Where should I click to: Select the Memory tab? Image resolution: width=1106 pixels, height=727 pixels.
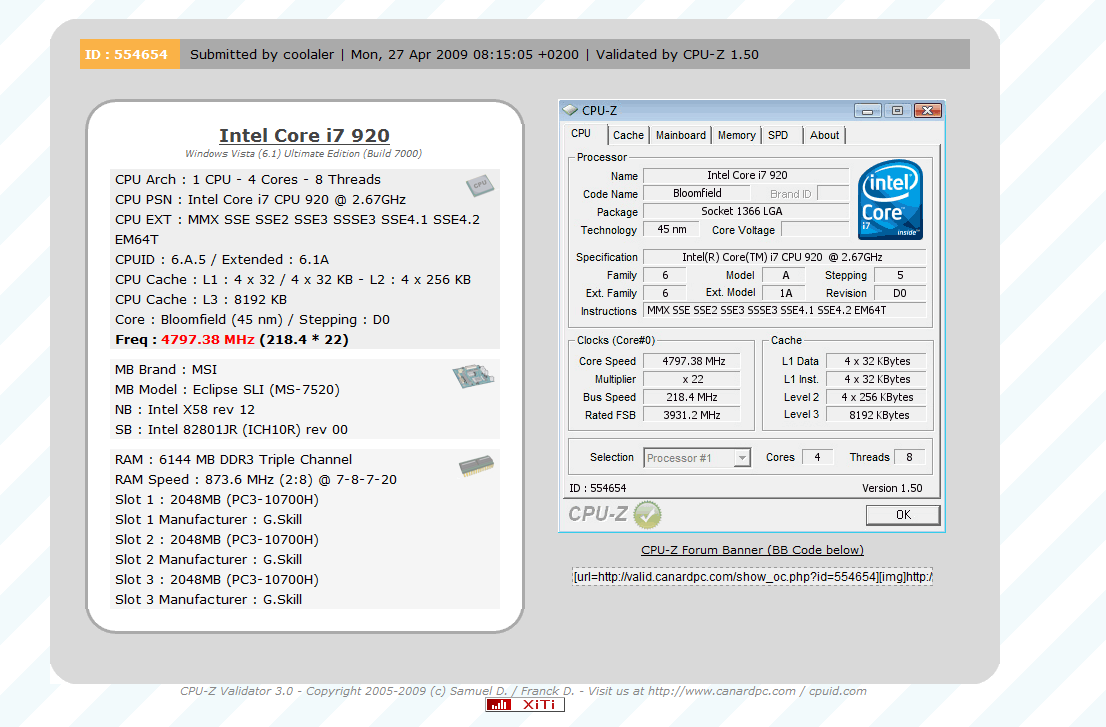point(736,135)
